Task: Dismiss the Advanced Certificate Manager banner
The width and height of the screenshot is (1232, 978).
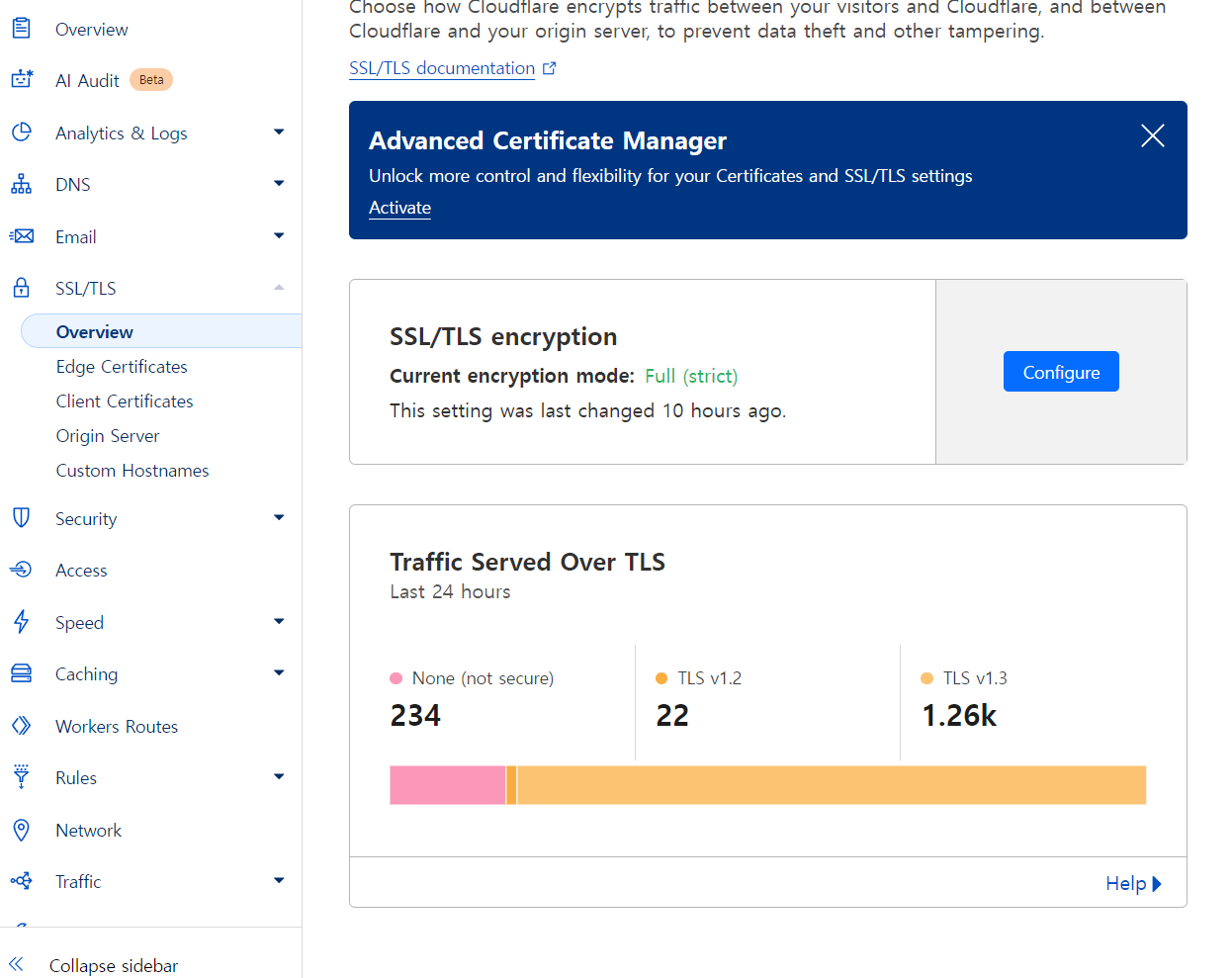Action: pos(1153,135)
